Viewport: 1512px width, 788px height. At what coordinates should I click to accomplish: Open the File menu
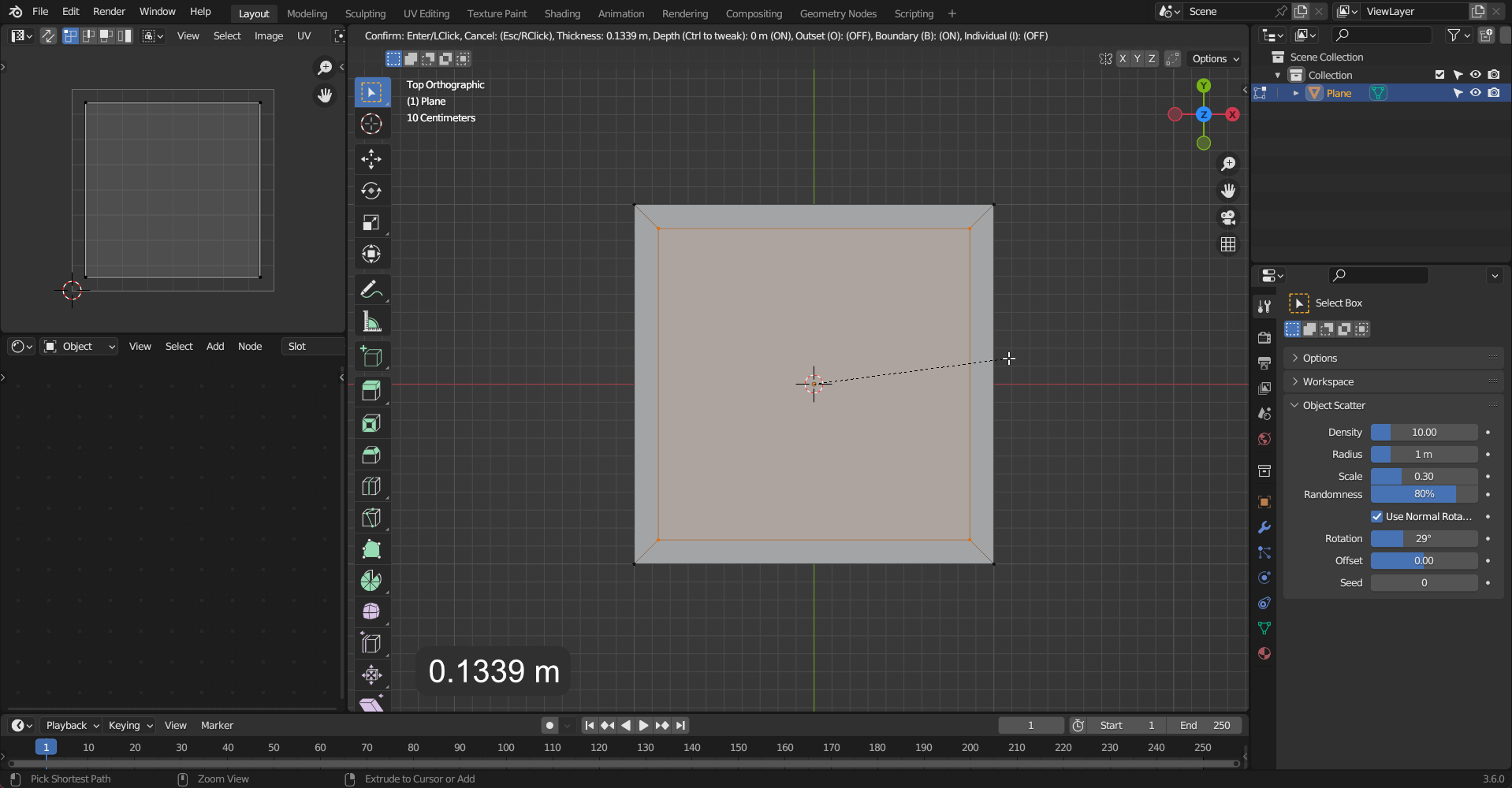coord(40,12)
